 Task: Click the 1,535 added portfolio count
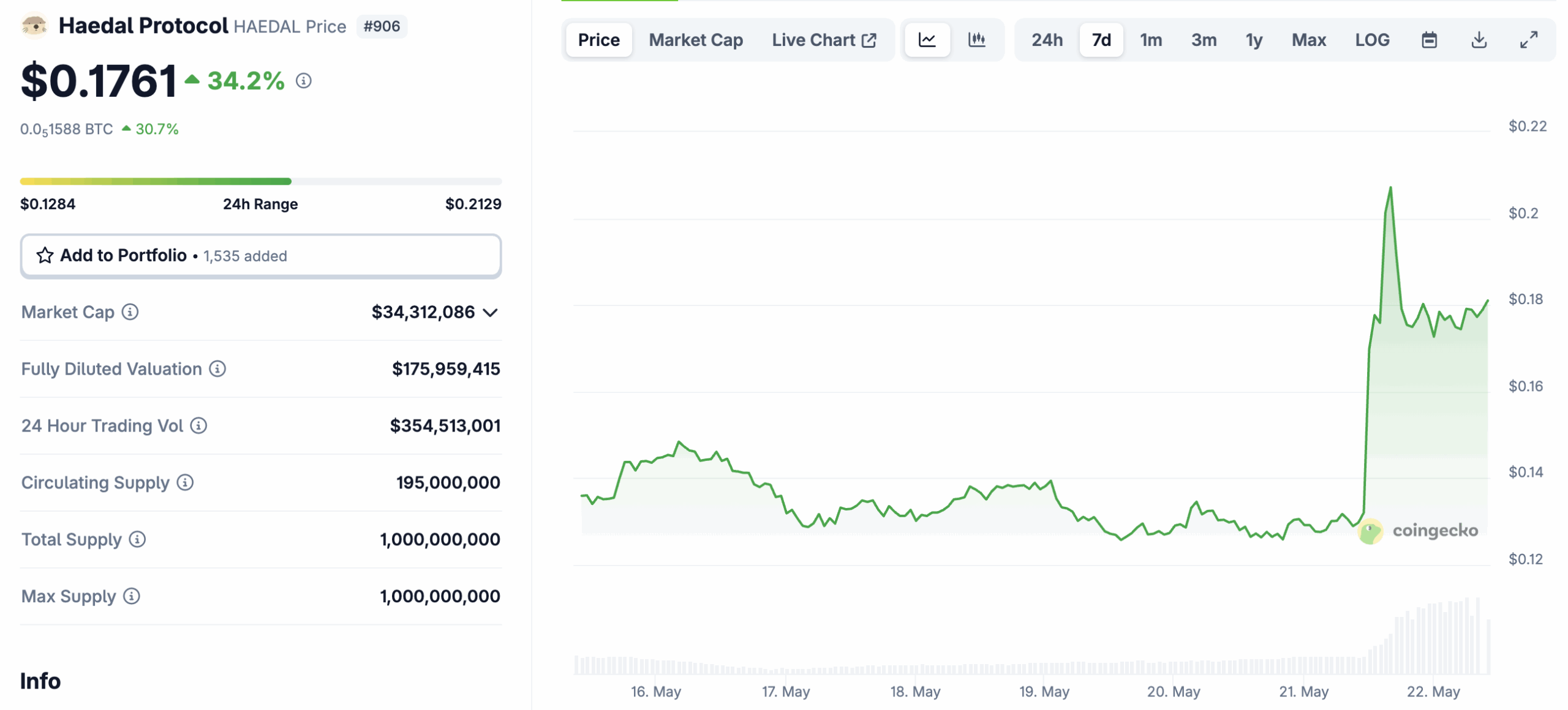pos(245,256)
